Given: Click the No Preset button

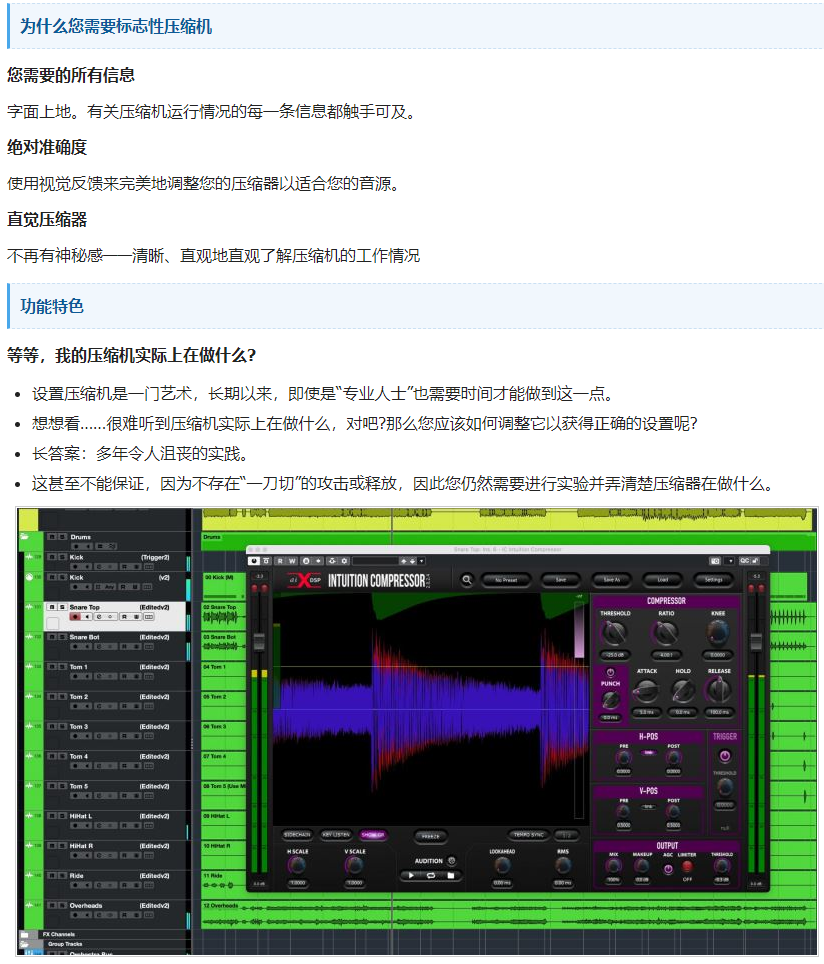Looking at the screenshot, I should click(506, 580).
